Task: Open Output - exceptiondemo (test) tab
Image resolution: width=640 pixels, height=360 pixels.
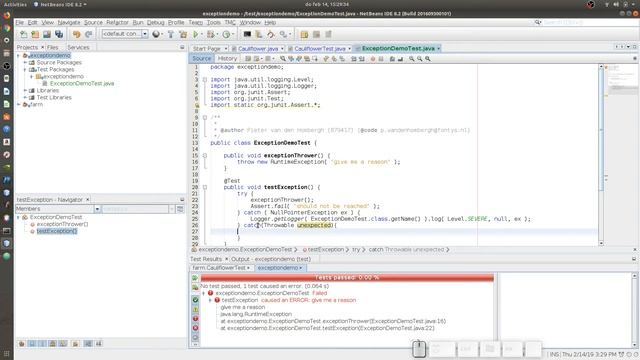Action: pyautogui.click(x=271, y=259)
